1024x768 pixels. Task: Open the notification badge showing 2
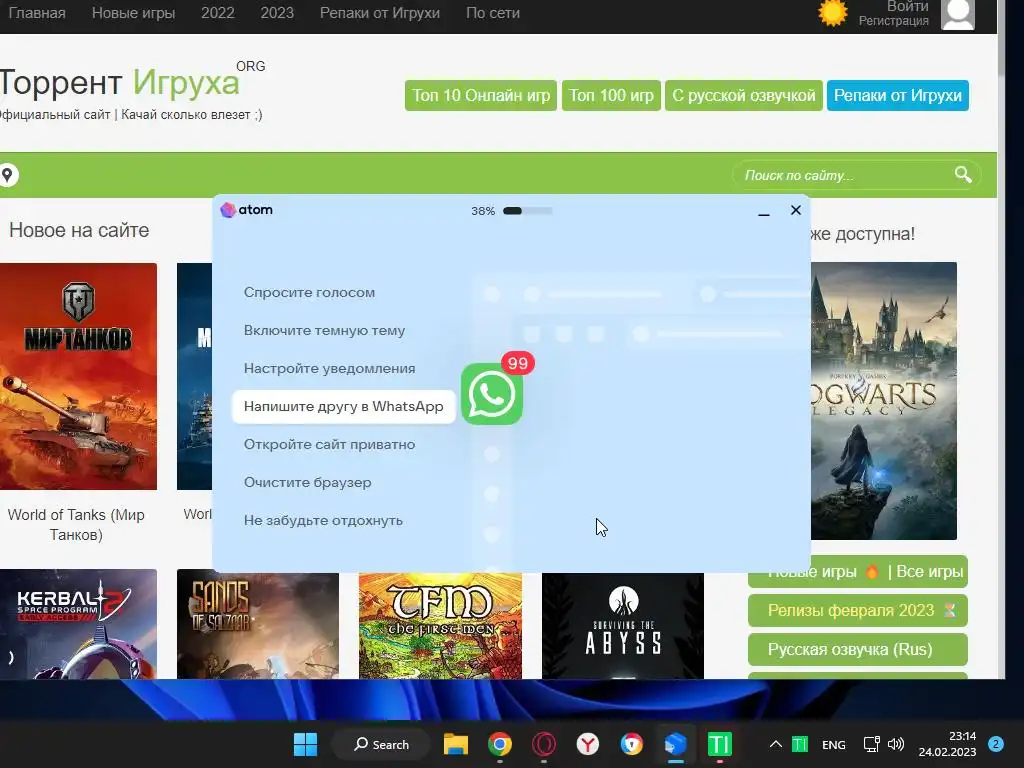point(995,744)
